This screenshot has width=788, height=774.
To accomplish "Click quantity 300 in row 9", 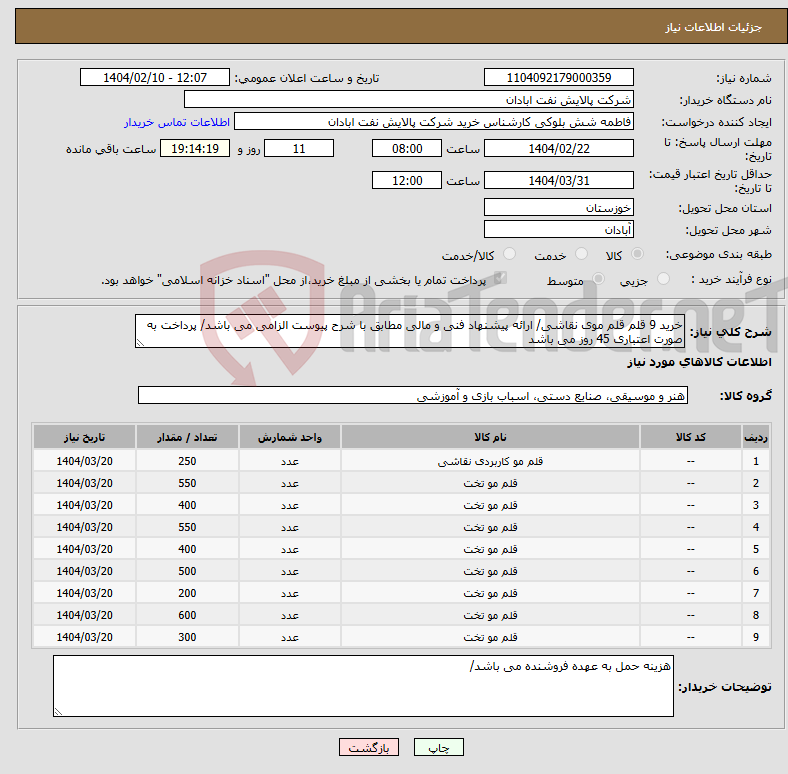I will coord(187,637).
